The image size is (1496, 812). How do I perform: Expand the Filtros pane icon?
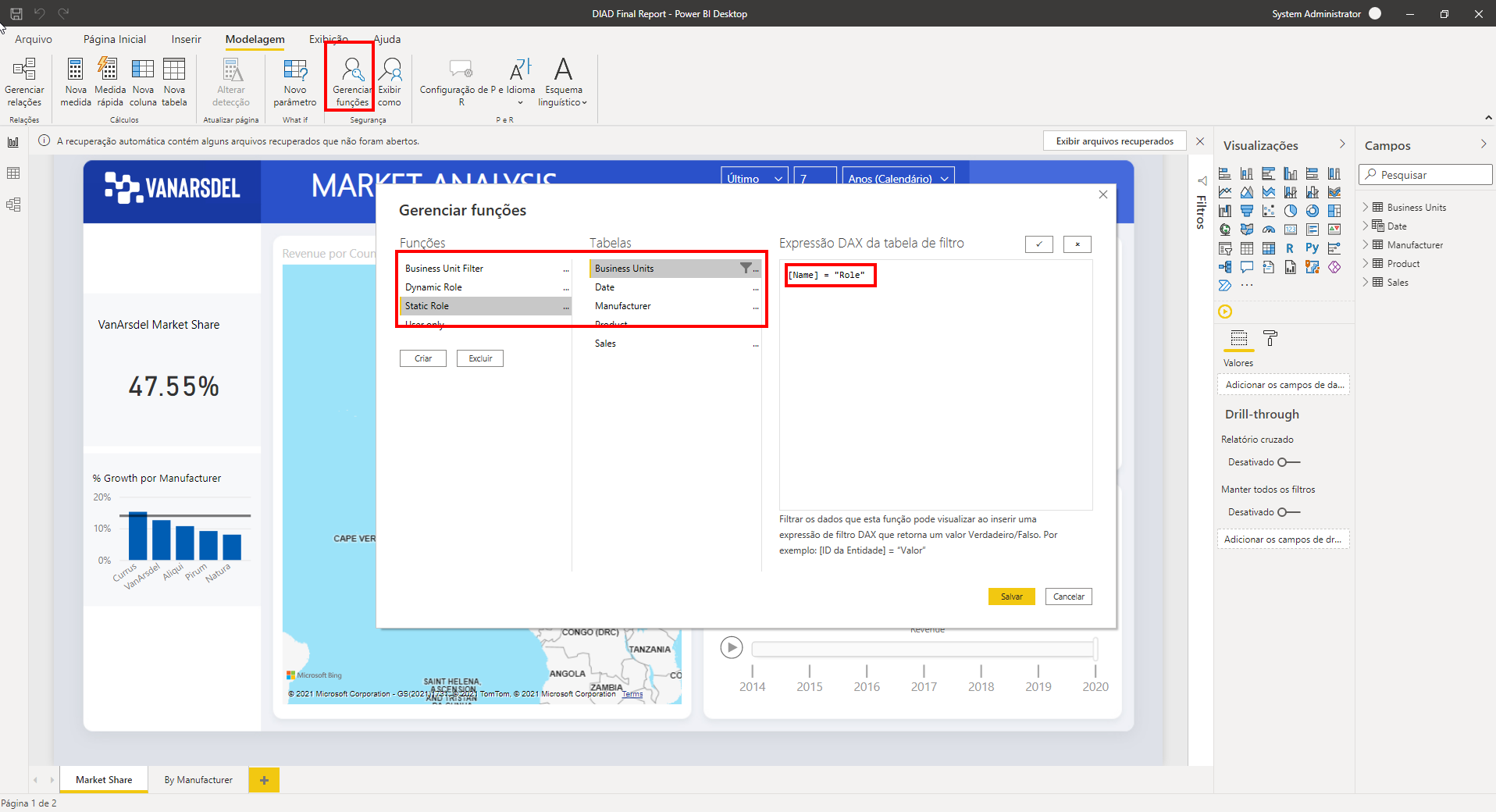click(1202, 180)
